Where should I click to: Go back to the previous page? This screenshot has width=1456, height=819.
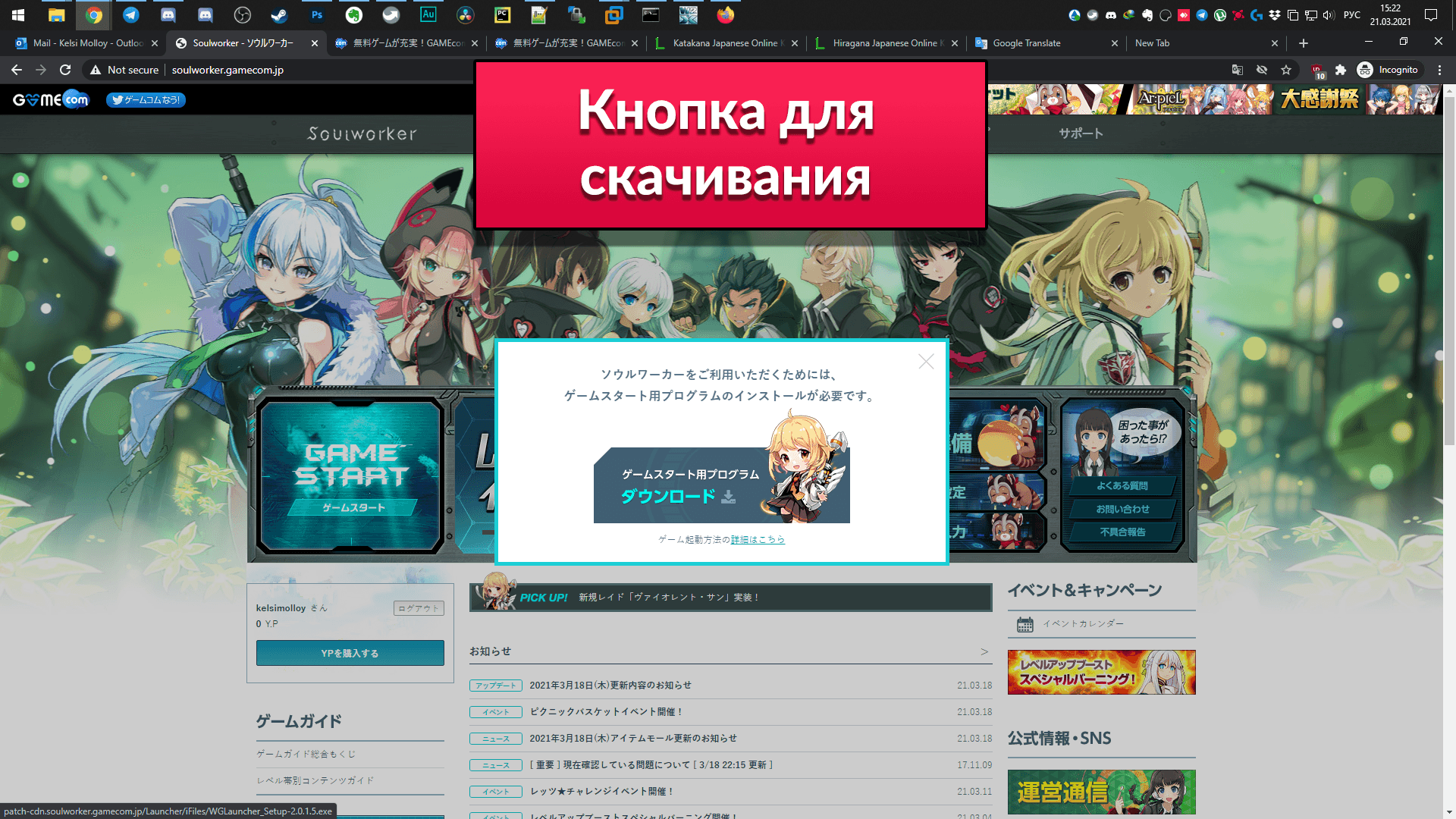tap(17, 70)
